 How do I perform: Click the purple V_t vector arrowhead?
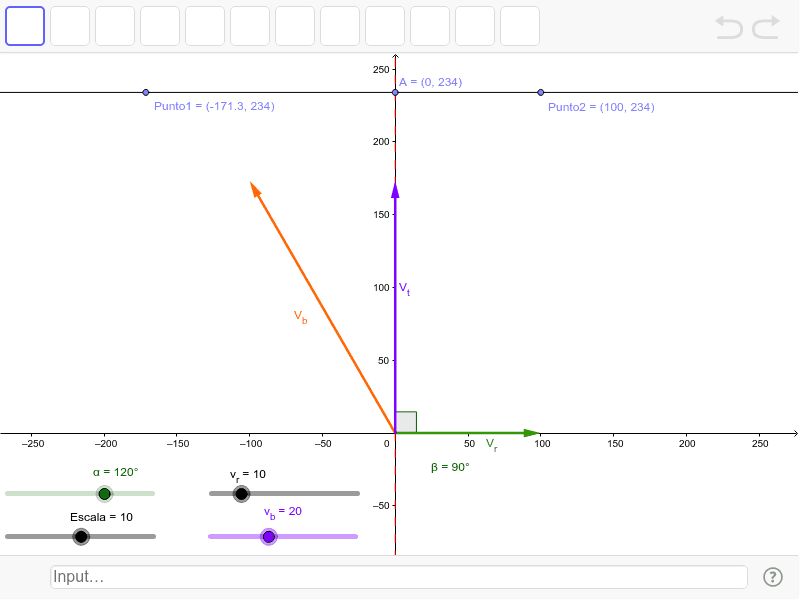pos(395,190)
